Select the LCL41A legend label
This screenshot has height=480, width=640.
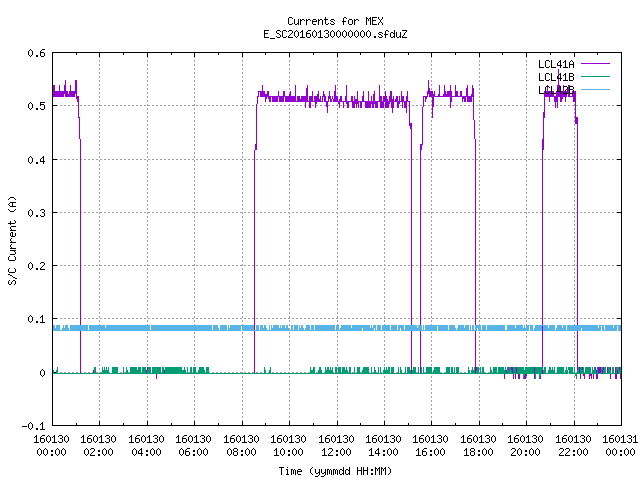(556, 64)
